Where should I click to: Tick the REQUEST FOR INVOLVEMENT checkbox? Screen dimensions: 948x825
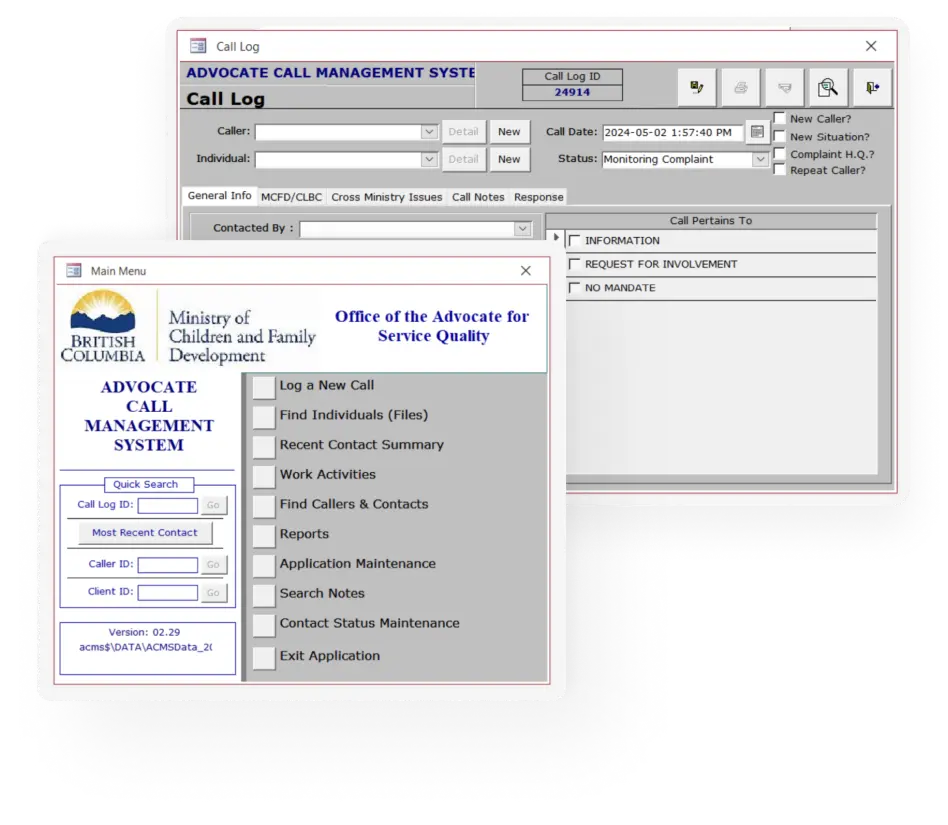coord(574,264)
